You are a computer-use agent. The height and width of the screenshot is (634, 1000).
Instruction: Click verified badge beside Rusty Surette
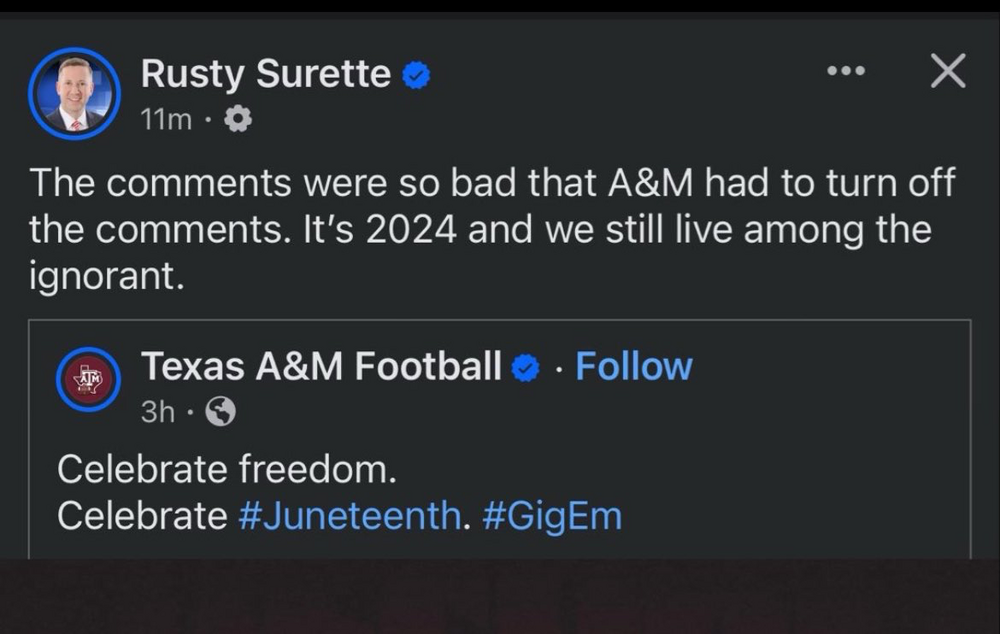pyautogui.click(x=416, y=75)
